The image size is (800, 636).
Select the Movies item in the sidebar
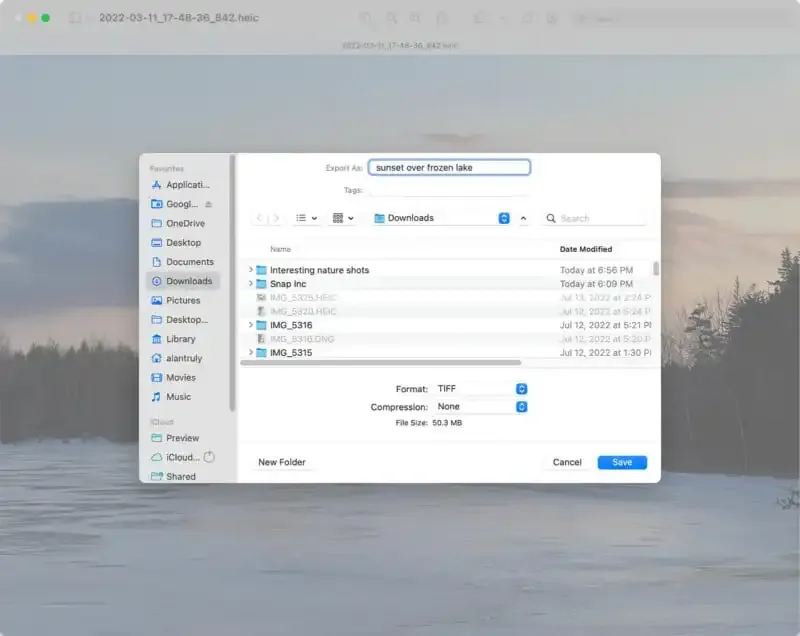(x=179, y=377)
